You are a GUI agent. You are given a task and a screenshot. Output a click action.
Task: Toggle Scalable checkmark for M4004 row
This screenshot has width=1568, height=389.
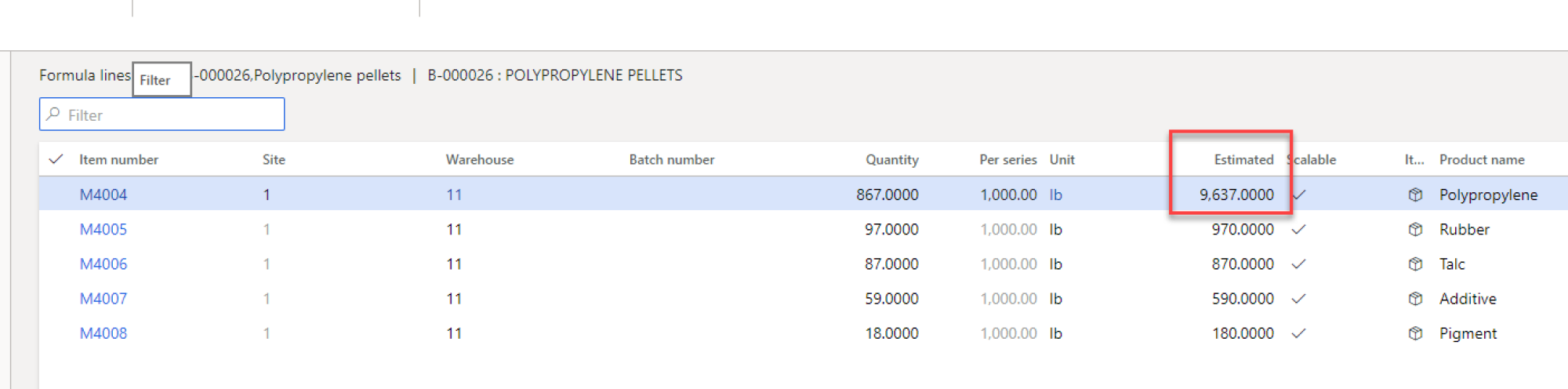(1299, 194)
